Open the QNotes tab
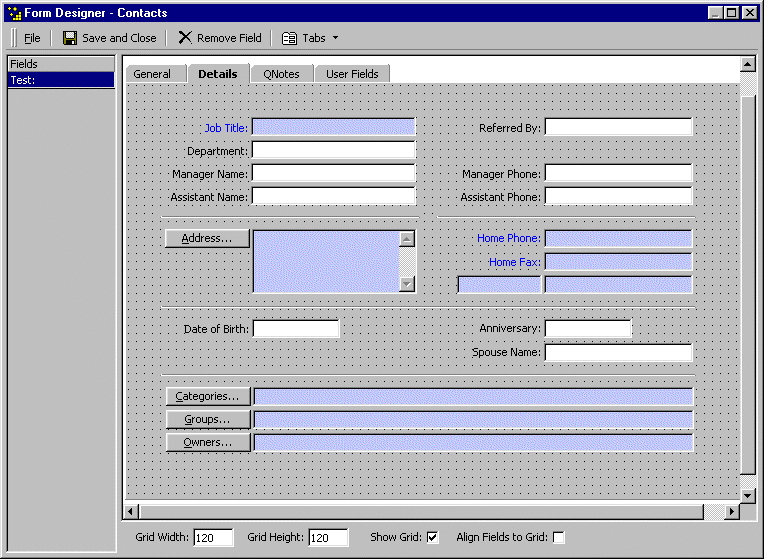This screenshot has width=764, height=559. click(281, 74)
